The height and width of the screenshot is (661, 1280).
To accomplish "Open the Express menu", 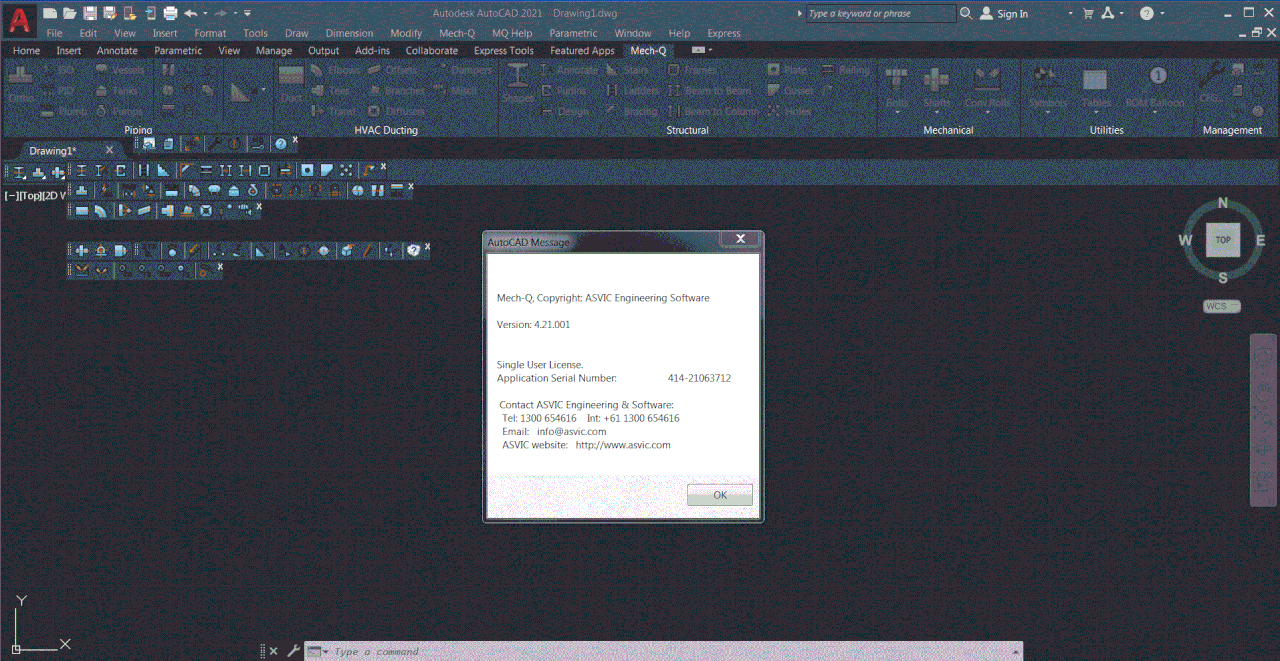I will [724, 33].
